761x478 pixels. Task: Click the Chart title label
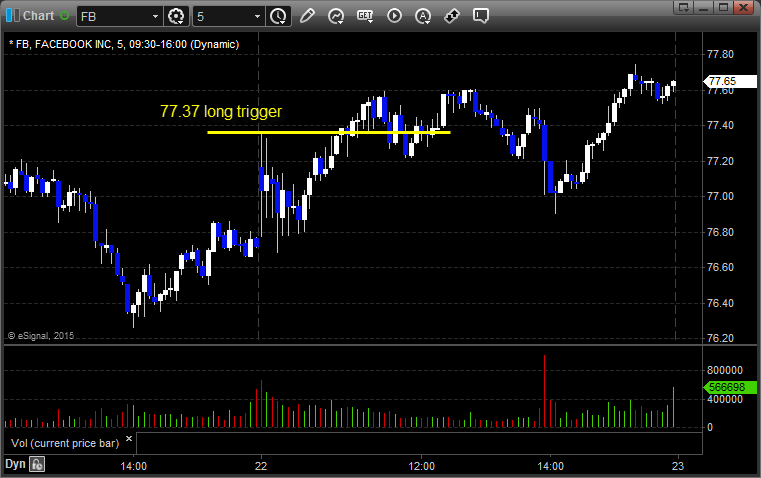38,16
